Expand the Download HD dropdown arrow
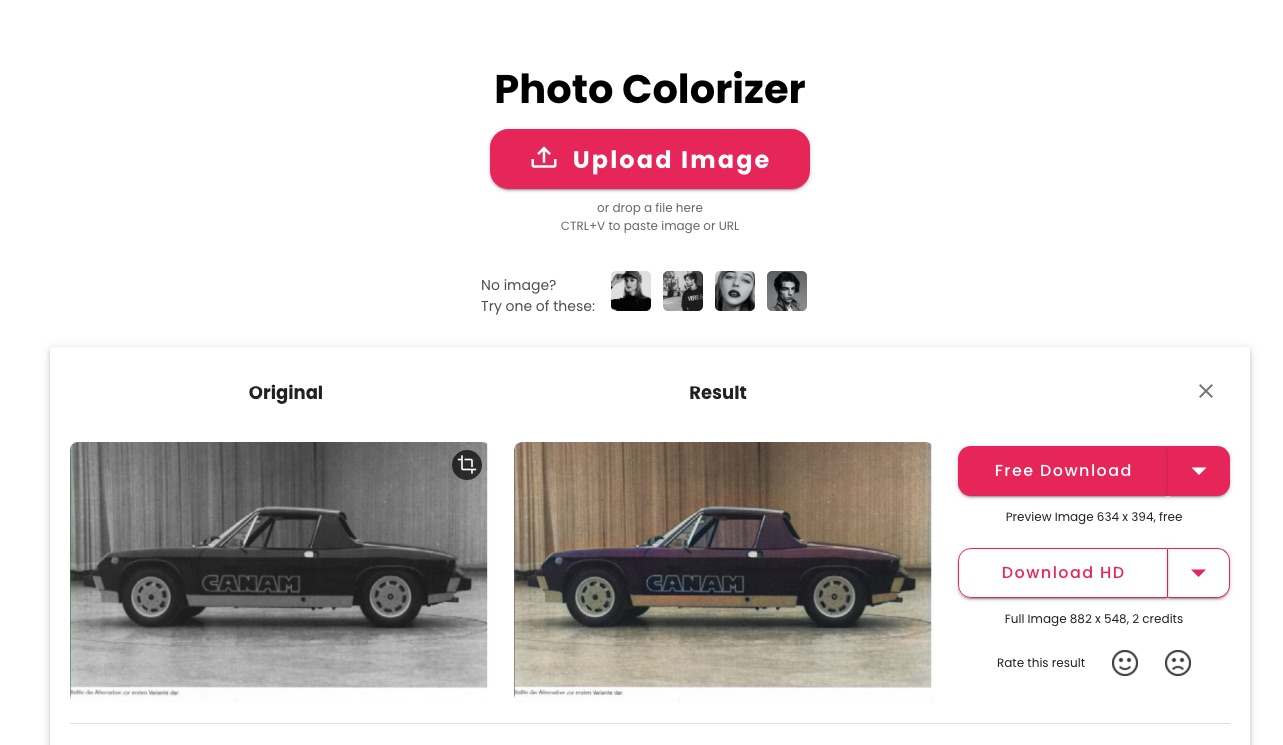Viewport: 1283px width, 745px height. pos(1198,573)
